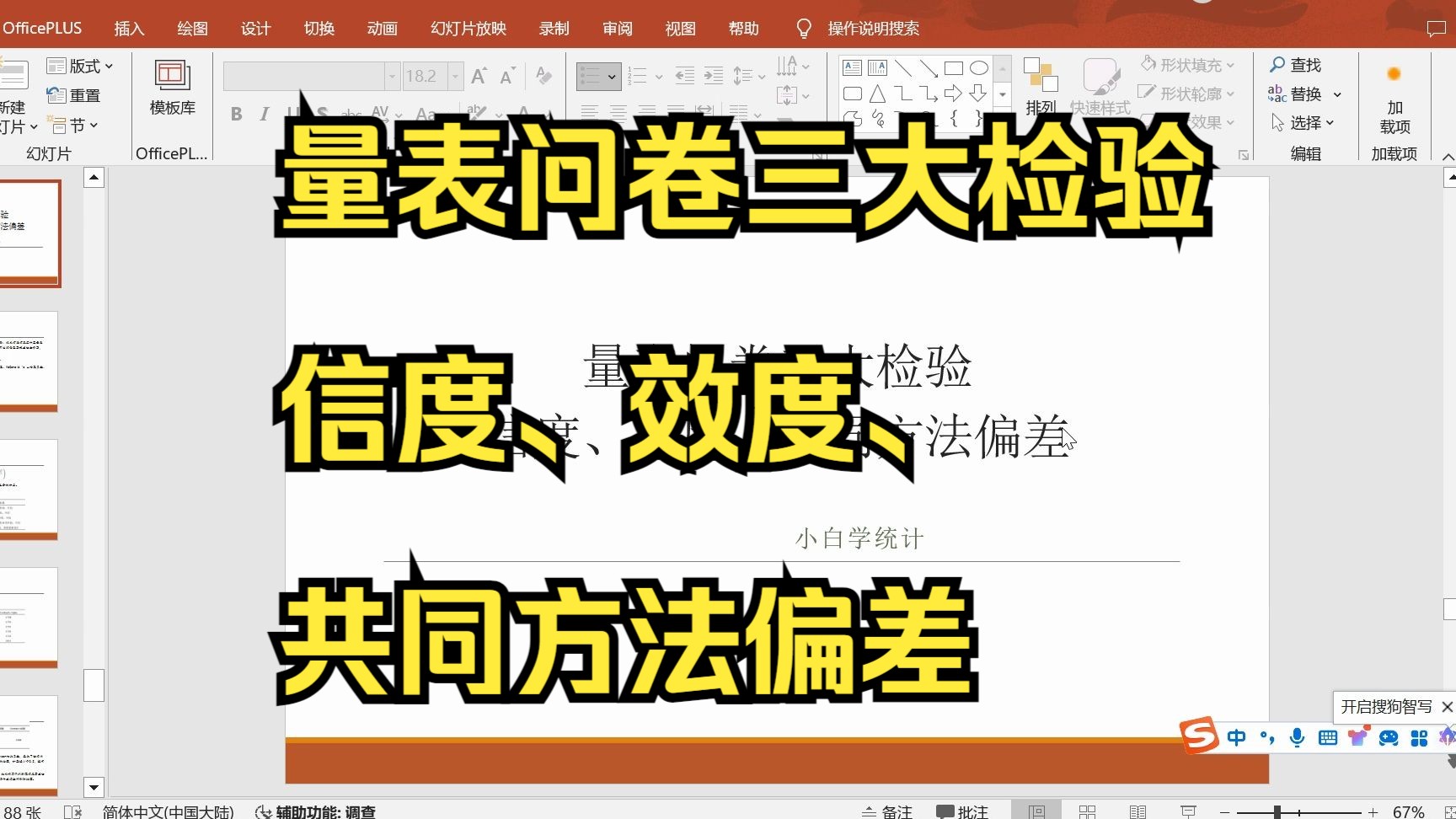Image resolution: width=1456 pixels, height=819 pixels.
Task: Click the 67% zoom level
Action: pos(1409,812)
